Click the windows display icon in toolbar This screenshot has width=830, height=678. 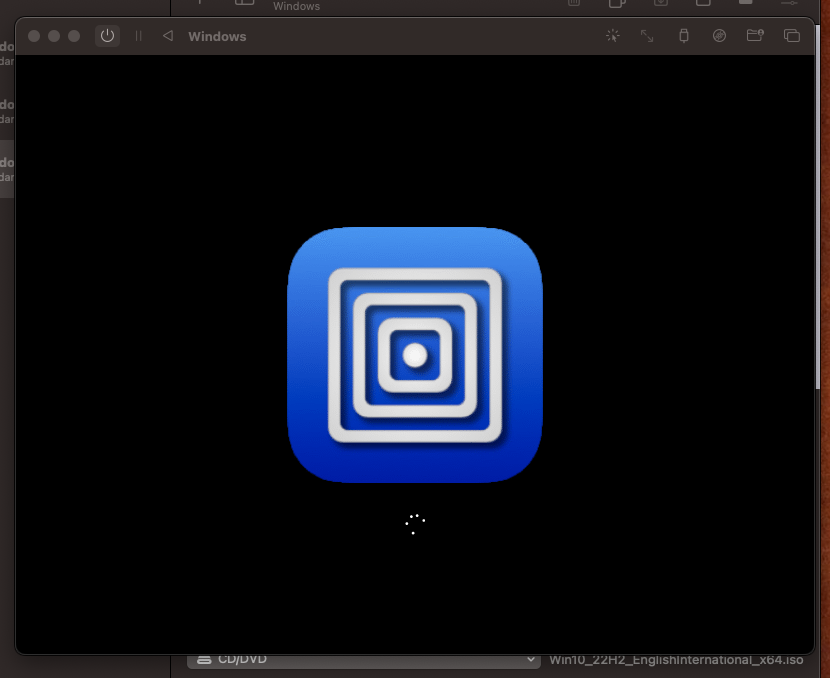point(791,35)
